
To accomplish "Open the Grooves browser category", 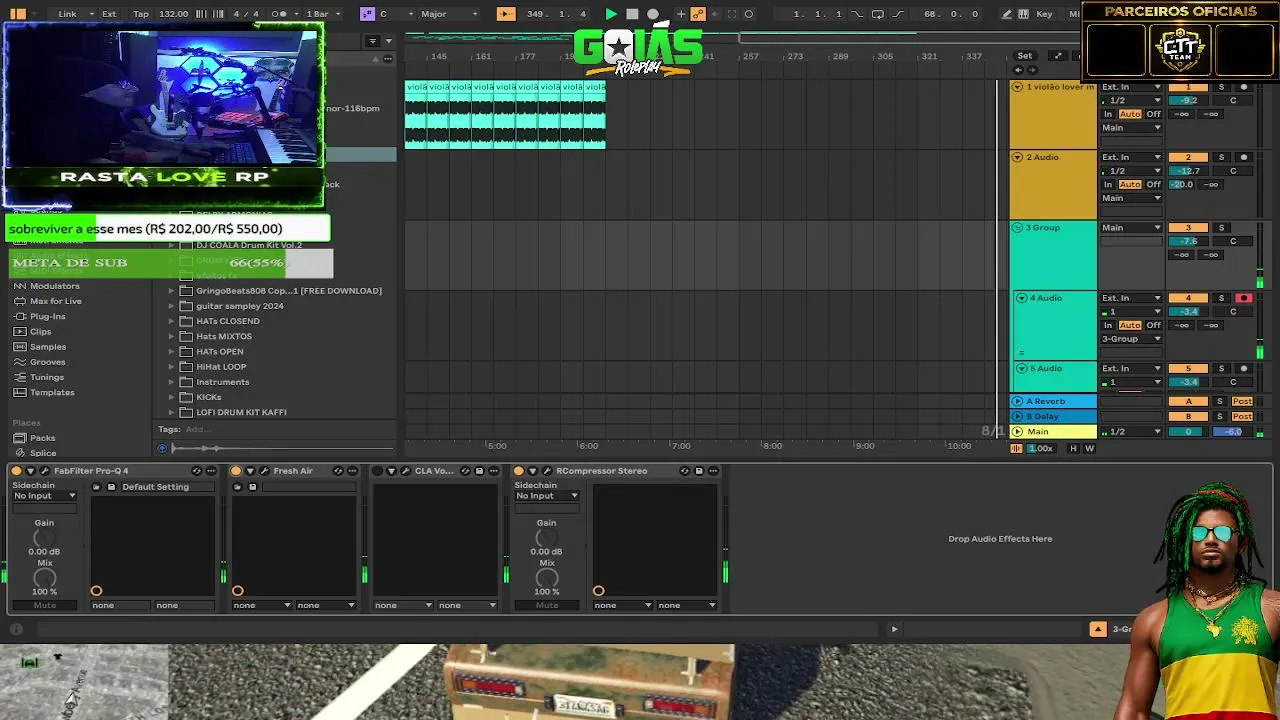I will [47, 362].
